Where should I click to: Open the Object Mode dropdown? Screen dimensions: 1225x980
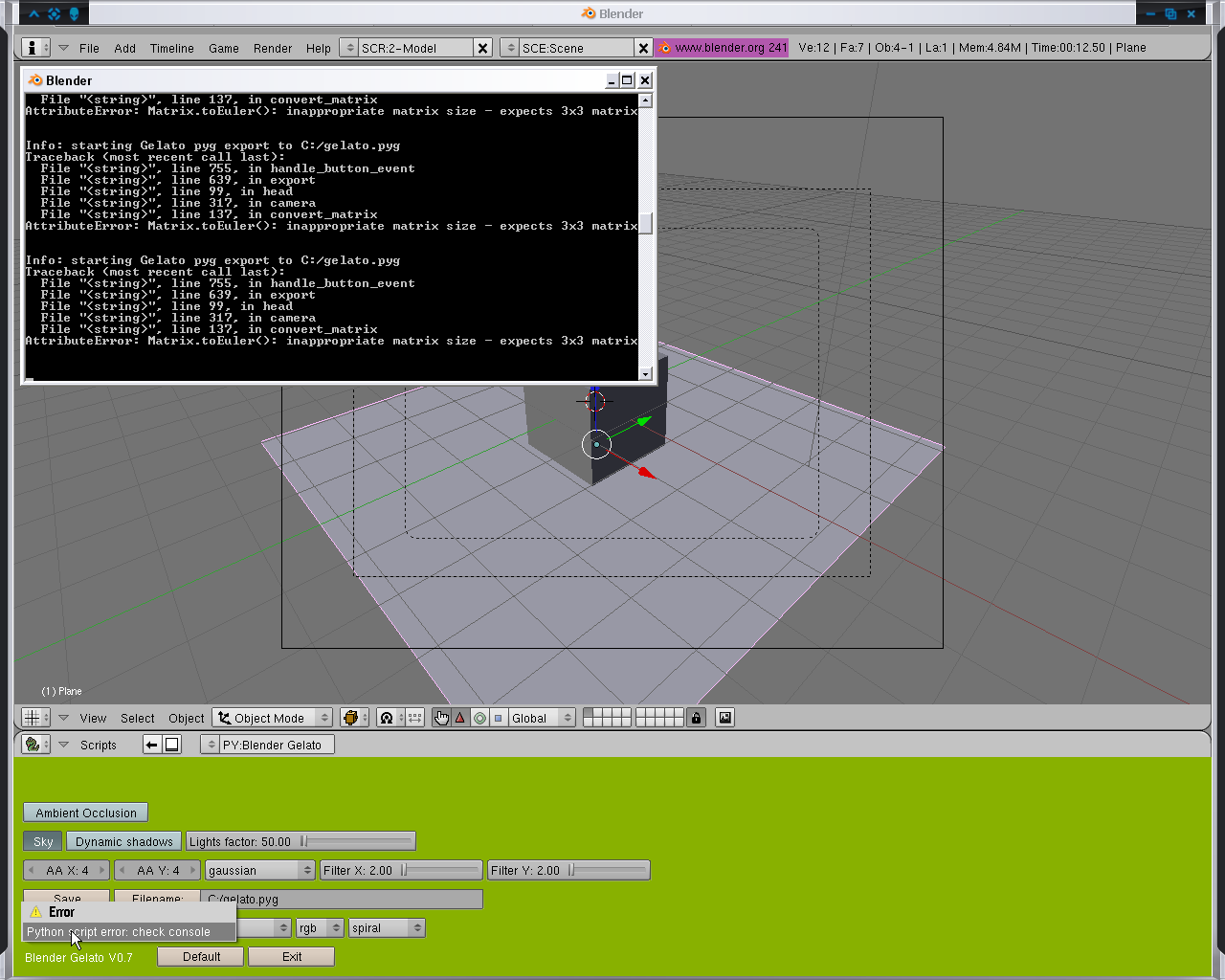coord(273,718)
